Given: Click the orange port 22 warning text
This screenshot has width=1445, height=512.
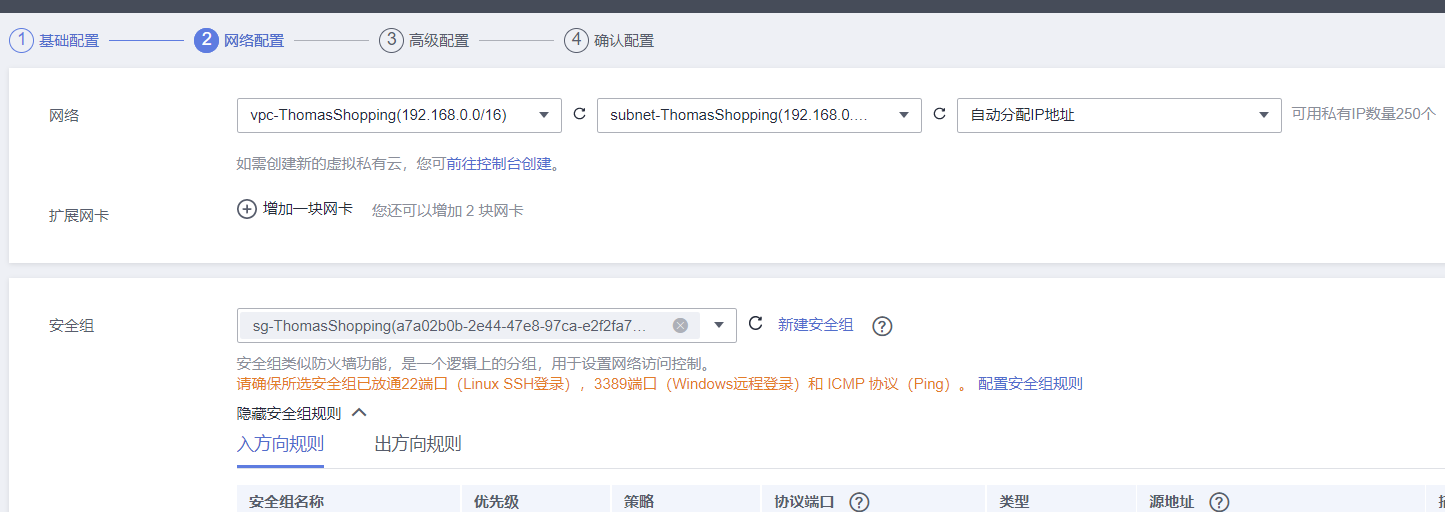Looking at the screenshot, I should tap(602, 384).
